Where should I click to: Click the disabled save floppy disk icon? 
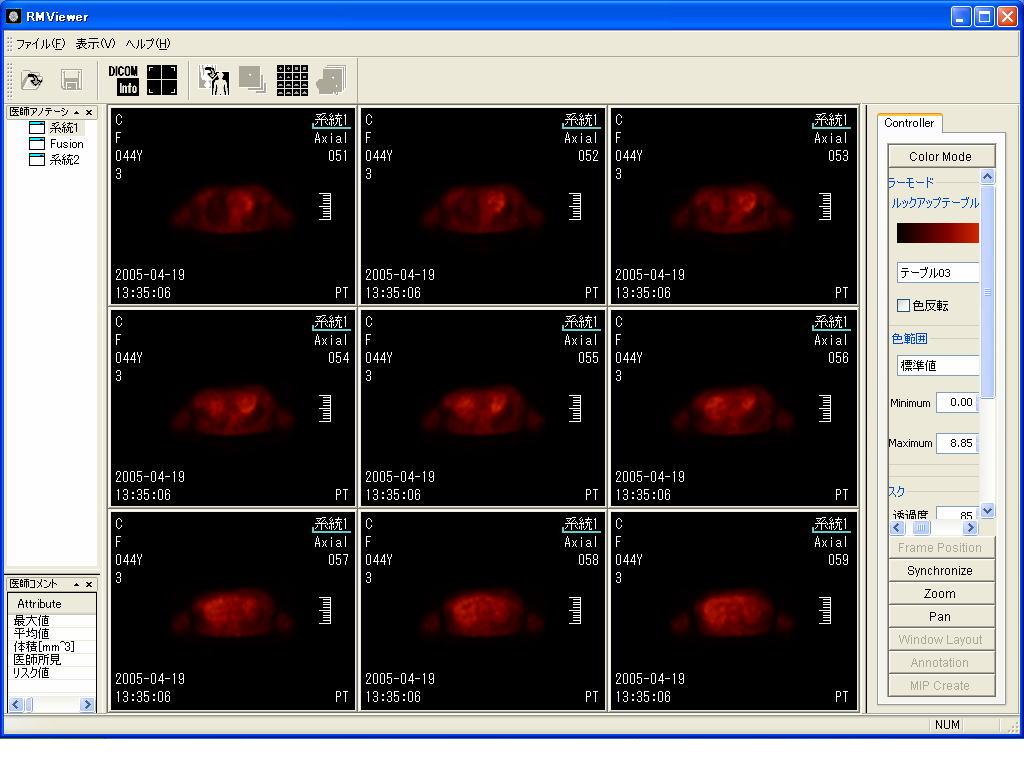click(x=71, y=80)
